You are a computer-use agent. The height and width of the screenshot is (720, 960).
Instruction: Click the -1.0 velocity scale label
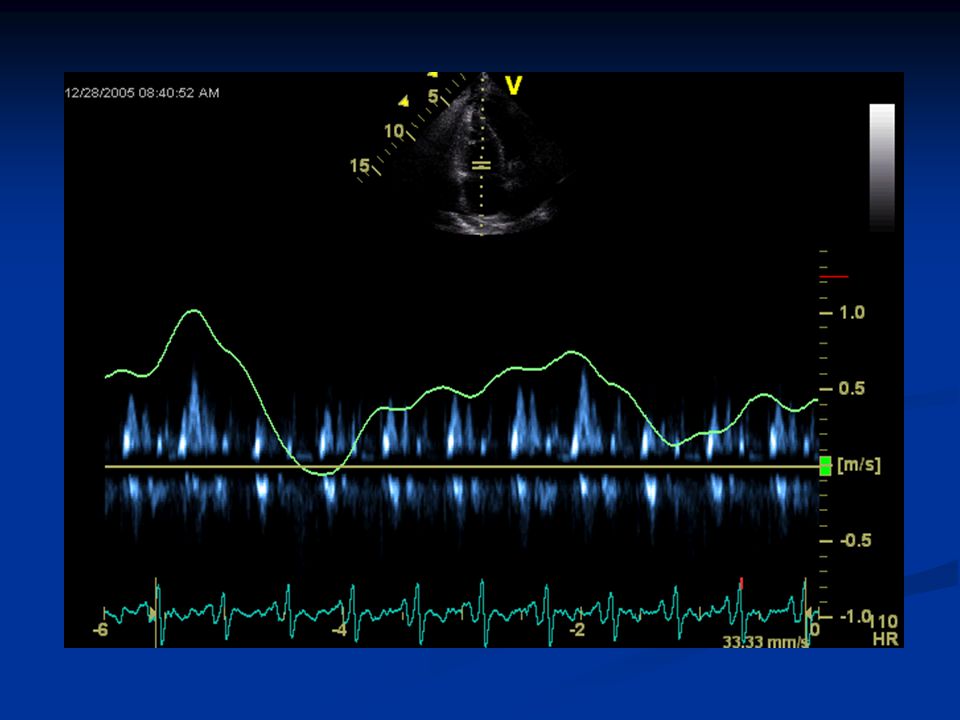click(855, 616)
